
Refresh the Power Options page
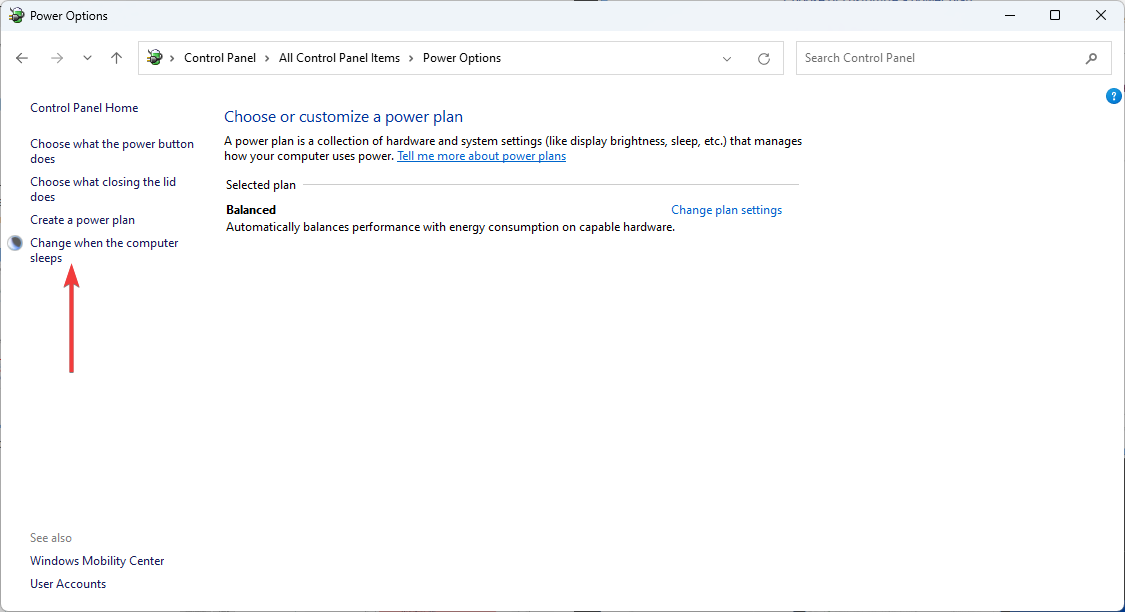coord(764,59)
